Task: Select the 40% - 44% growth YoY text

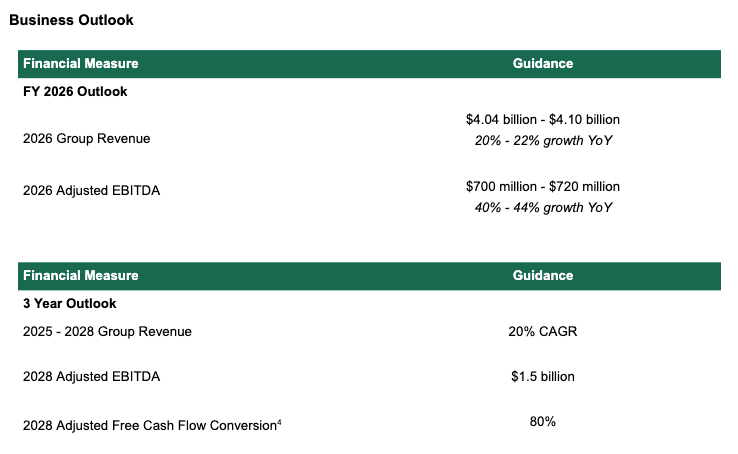Action: (x=543, y=208)
